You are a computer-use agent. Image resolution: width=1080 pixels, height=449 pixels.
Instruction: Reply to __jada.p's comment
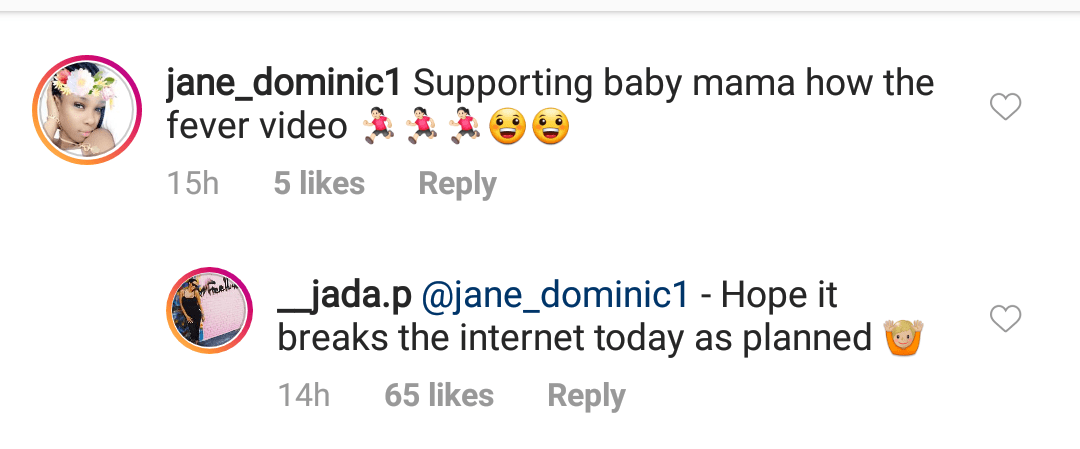(x=586, y=396)
